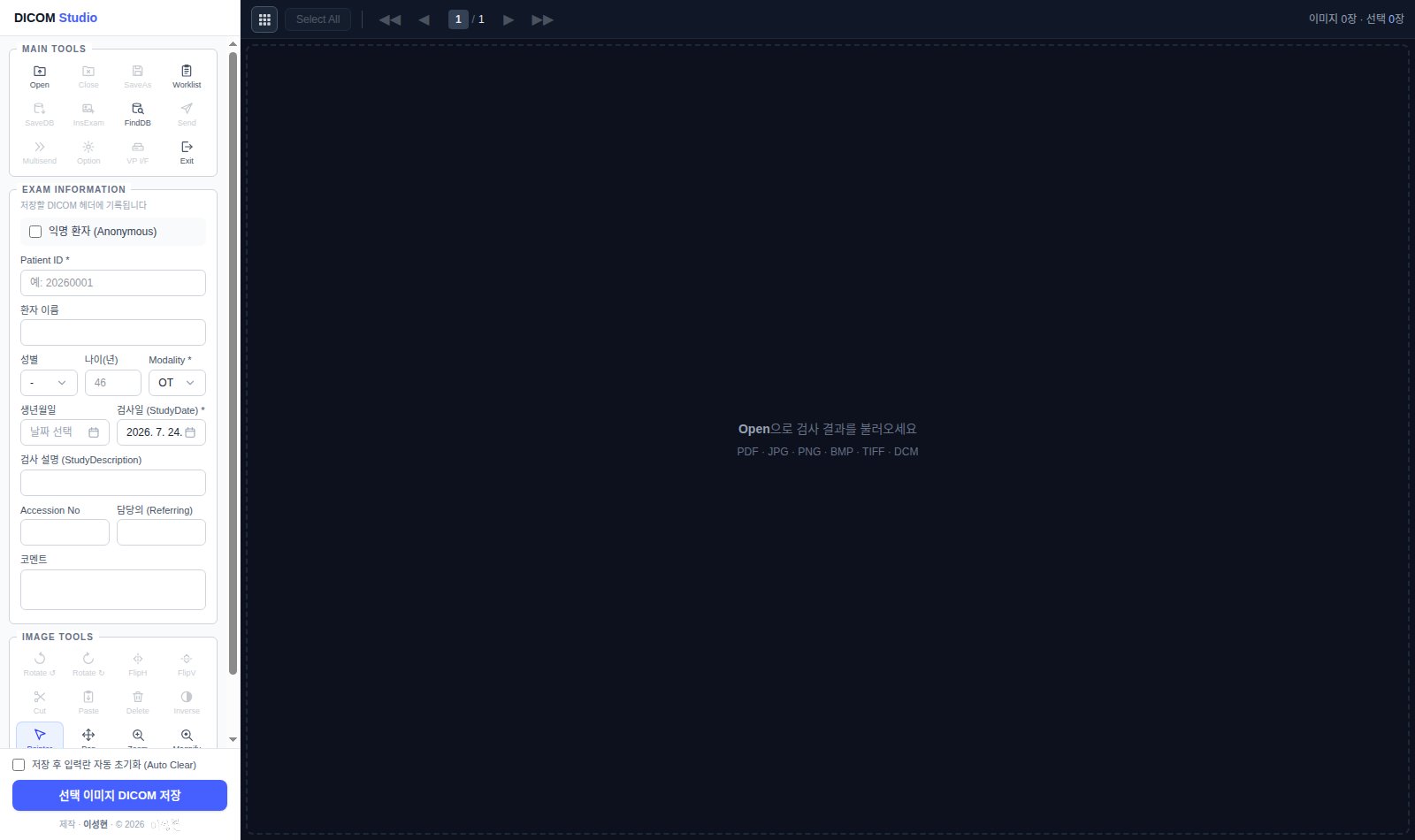This screenshot has height=840, width=1415.
Task: Jump to the last image page
Action: [x=543, y=19]
